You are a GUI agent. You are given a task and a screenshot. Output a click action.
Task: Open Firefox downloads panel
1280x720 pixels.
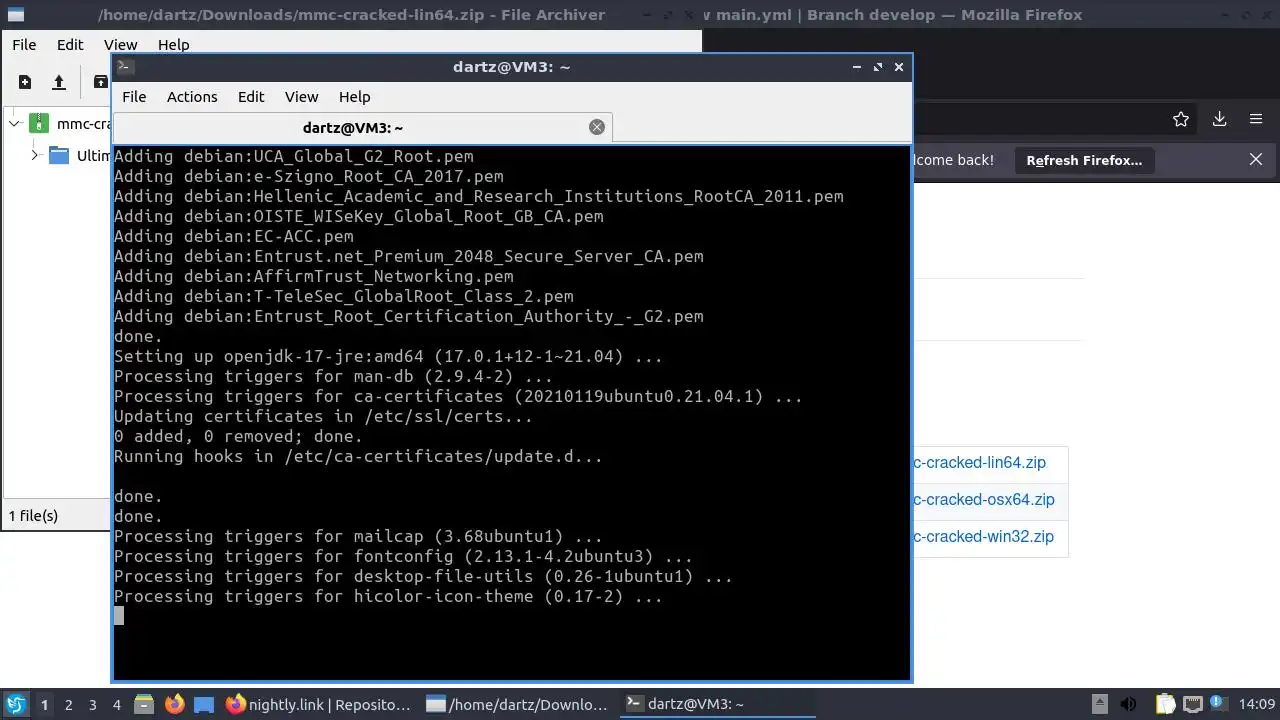1219,120
